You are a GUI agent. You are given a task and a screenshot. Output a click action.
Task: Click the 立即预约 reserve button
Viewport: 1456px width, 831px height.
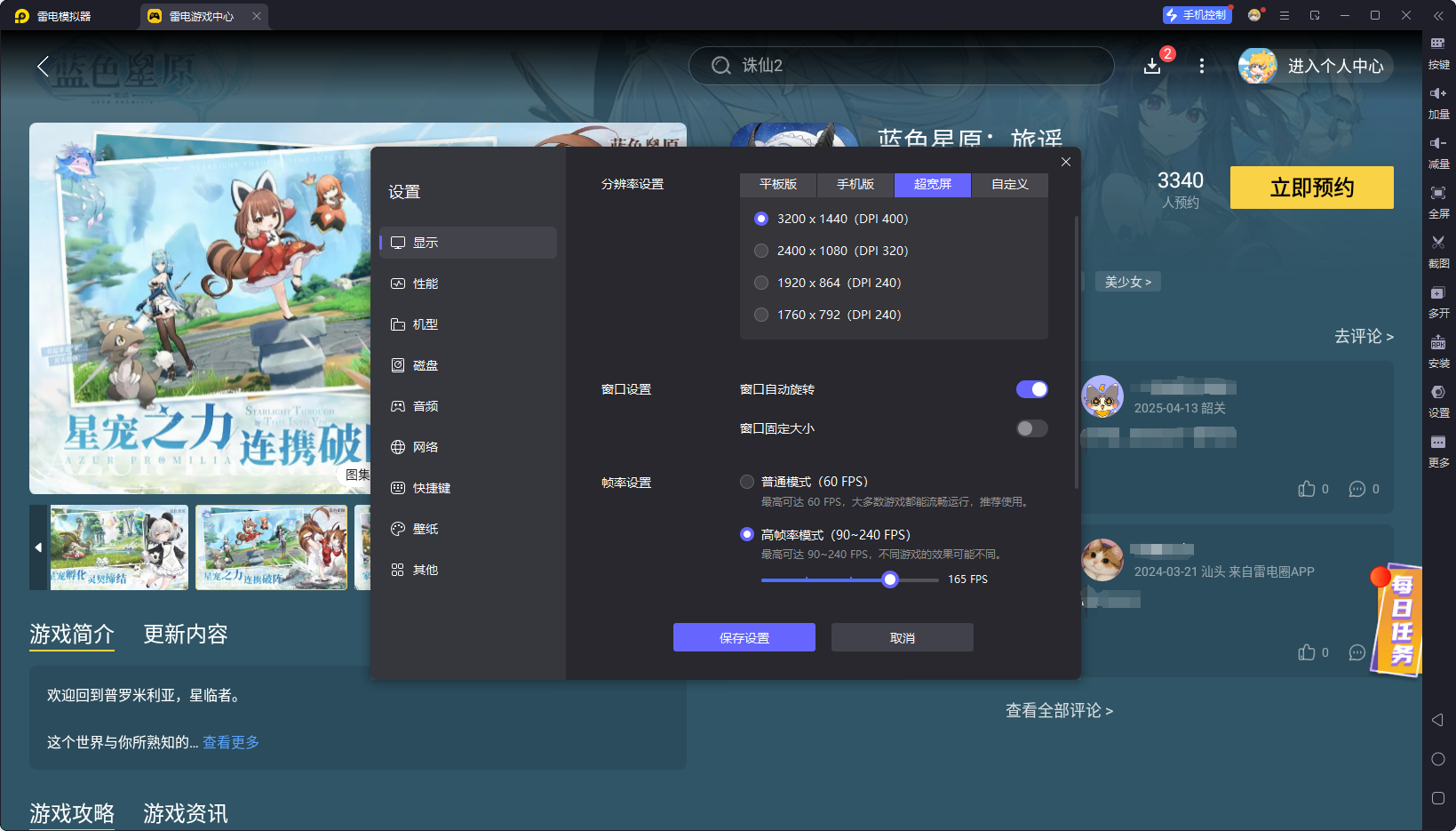[1311, 188]
